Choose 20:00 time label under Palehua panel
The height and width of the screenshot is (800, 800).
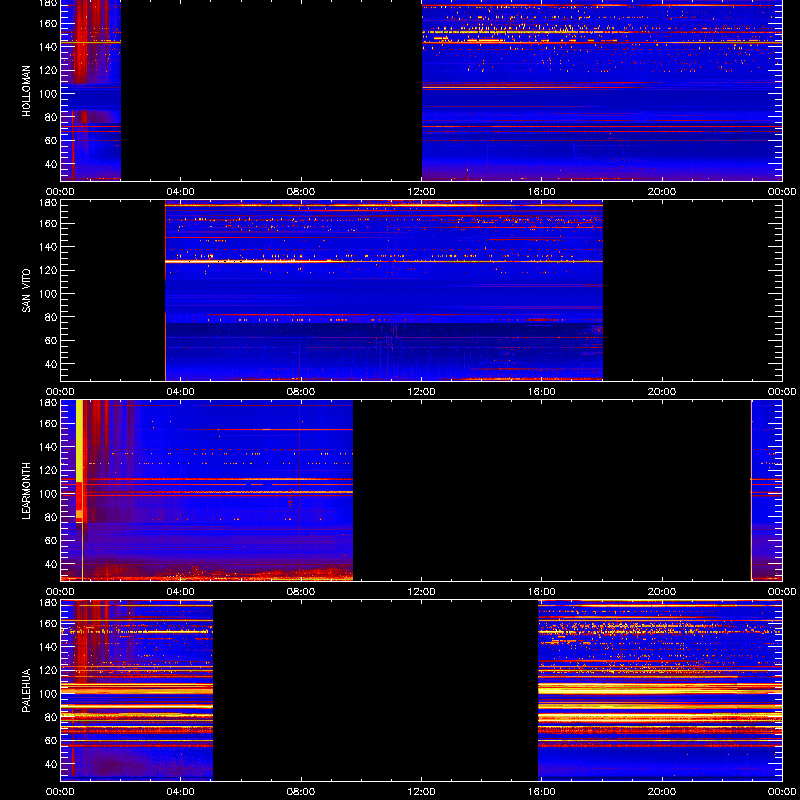tap(662, 792)
